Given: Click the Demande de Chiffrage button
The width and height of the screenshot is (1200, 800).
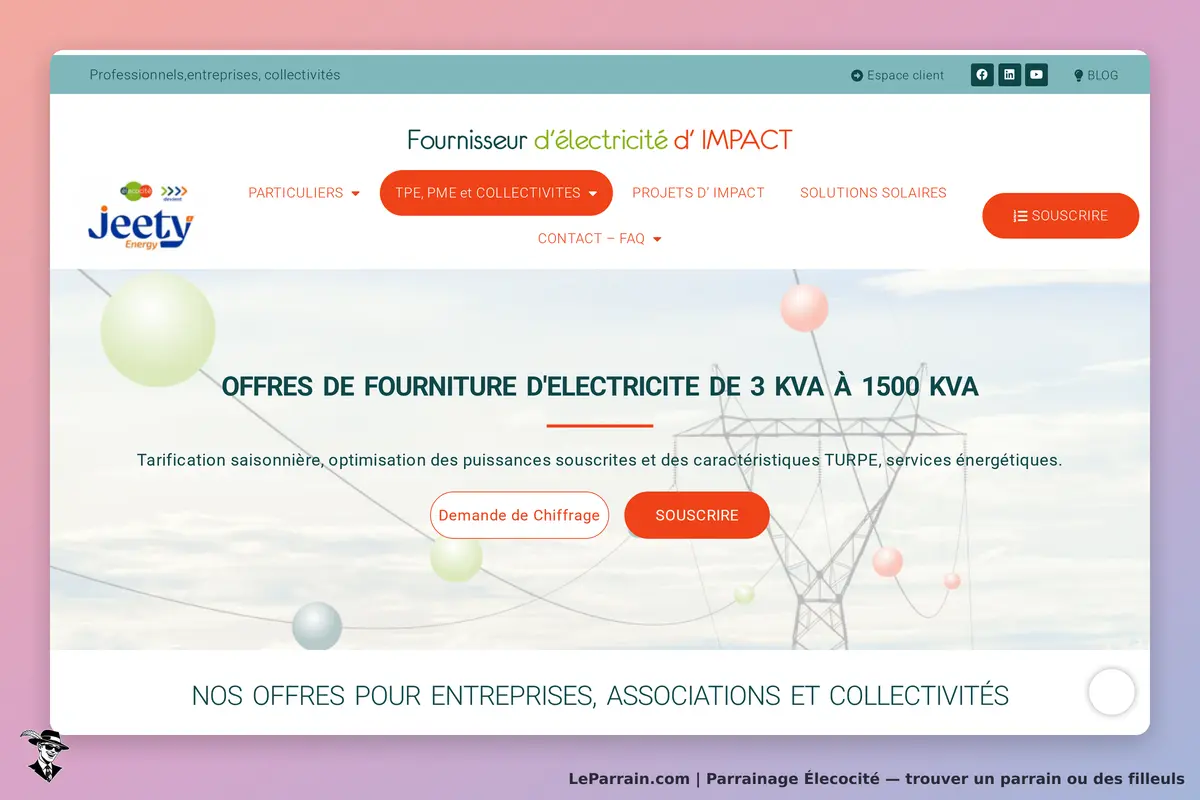Looking at the screenshot, I should (519, 516).
